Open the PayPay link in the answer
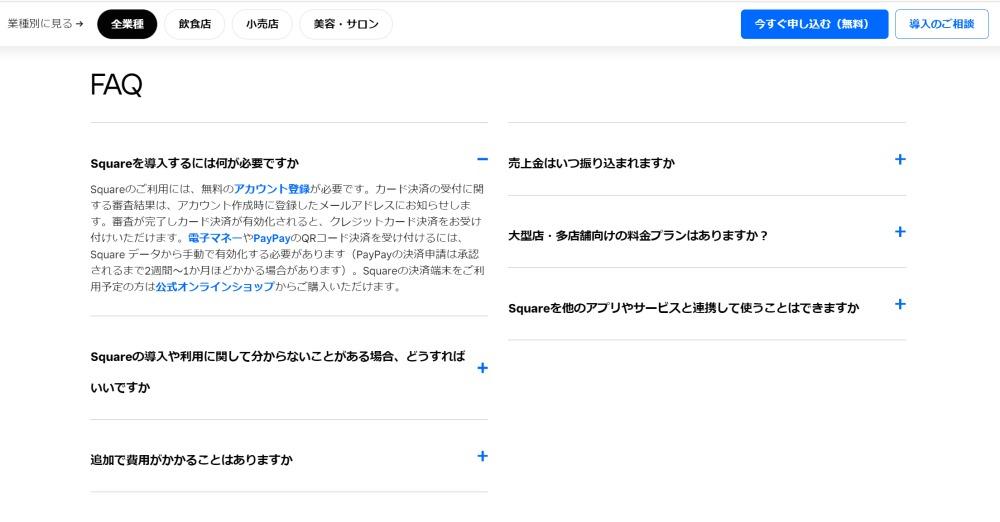Image resolution: width=1000 pixels, height=522 pixels. 272,238
